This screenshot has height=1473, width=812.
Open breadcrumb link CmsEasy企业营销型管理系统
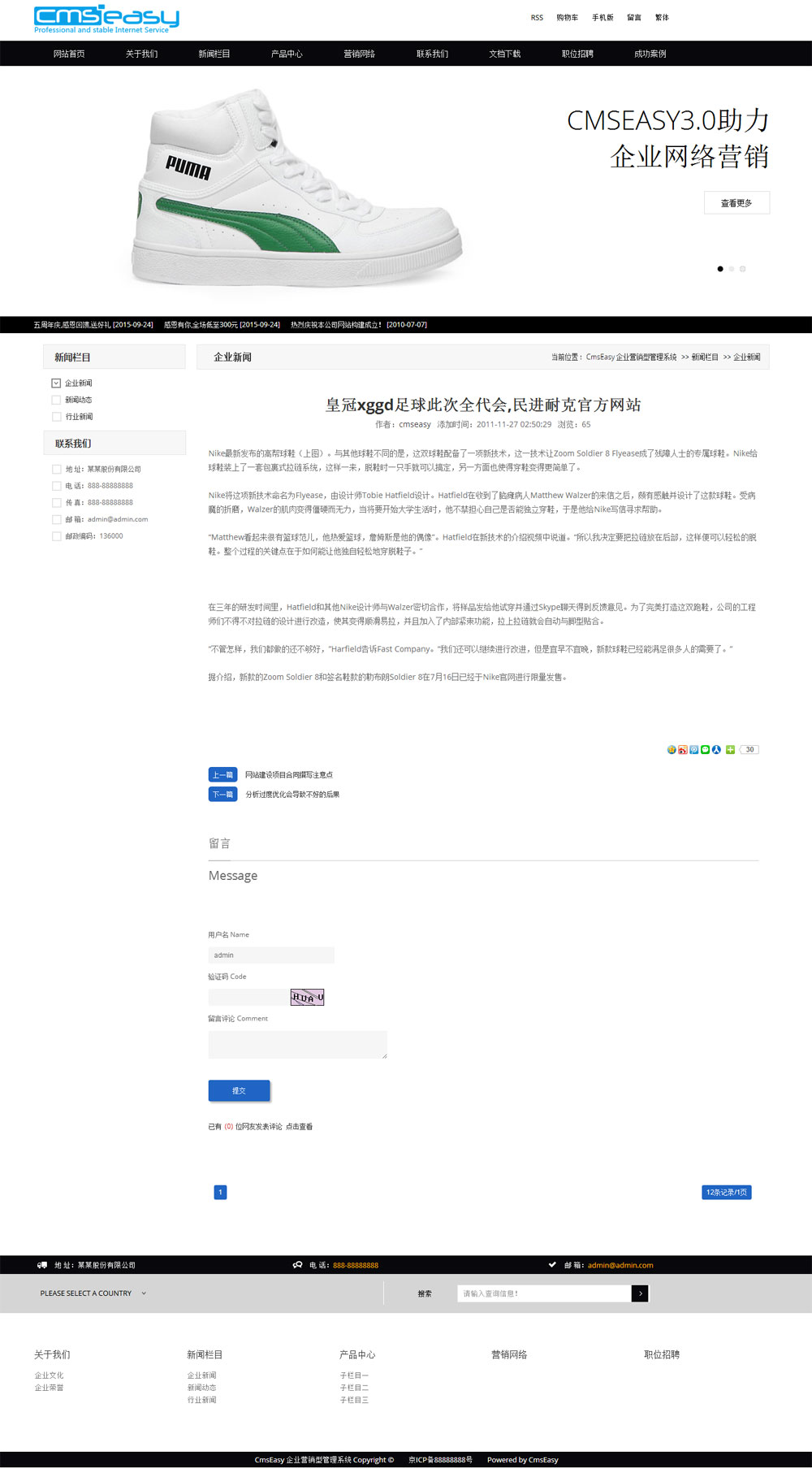[x=631, y=357]
